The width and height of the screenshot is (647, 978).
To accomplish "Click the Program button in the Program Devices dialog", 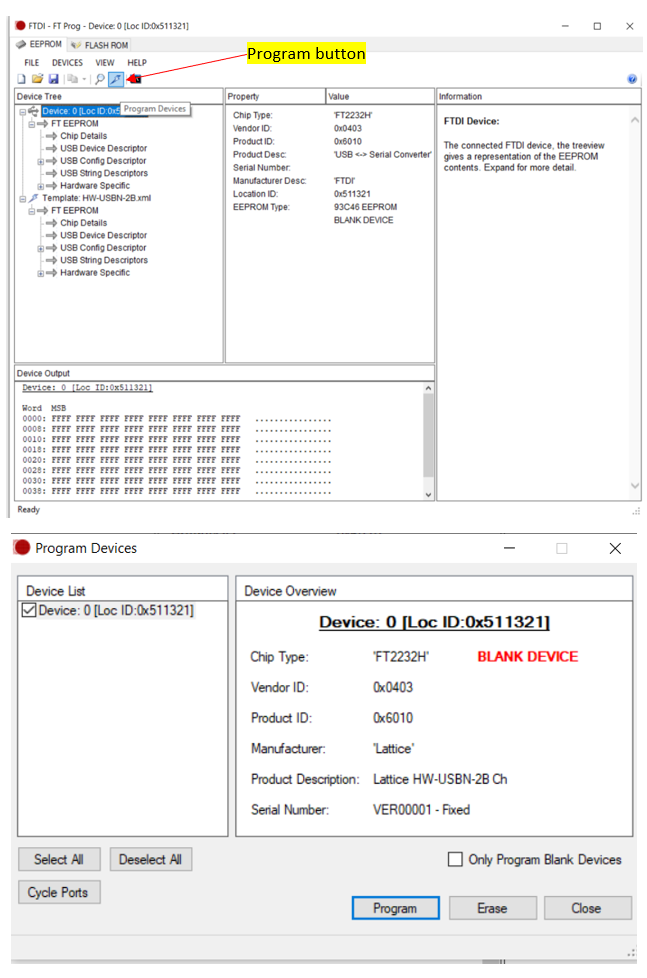I will tap(395, 908).
